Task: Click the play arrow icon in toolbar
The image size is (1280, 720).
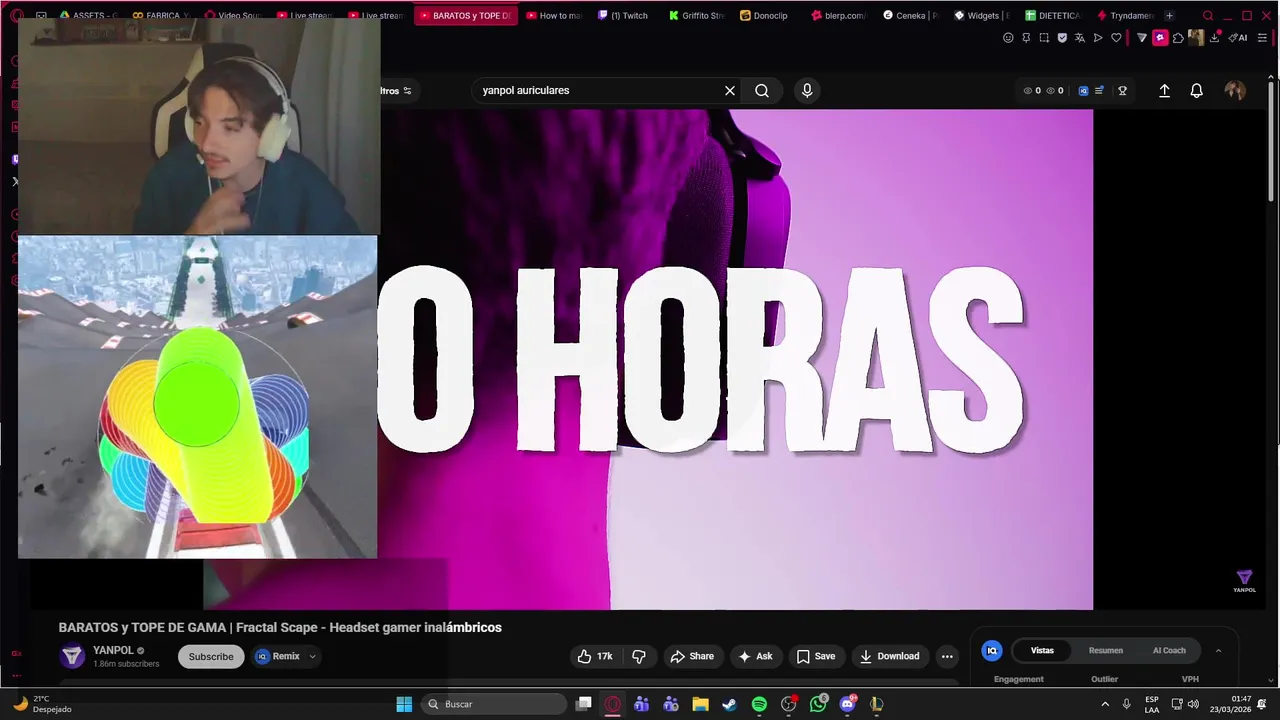Action: point(1098,38)
